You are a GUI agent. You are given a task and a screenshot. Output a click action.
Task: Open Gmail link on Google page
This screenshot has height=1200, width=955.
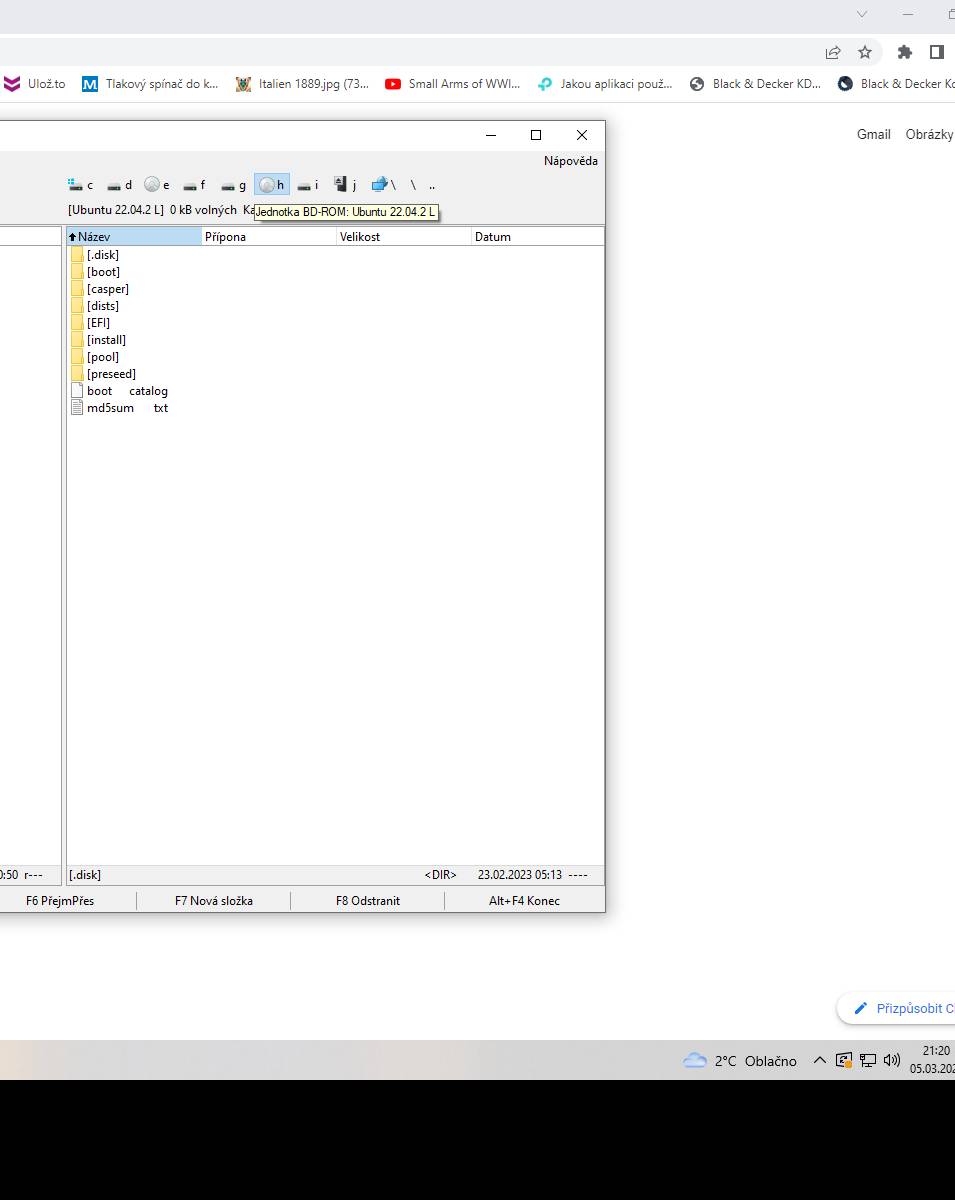[873, 134]
